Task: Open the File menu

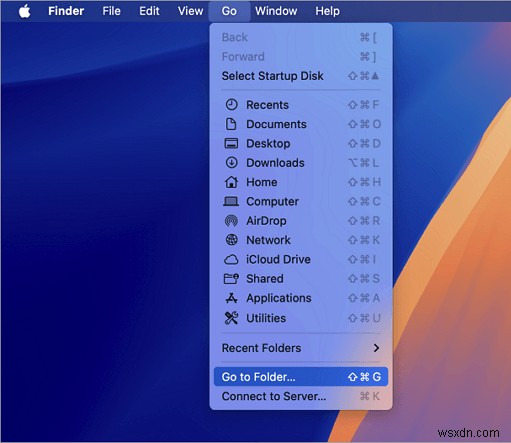Action: point(111,11)
